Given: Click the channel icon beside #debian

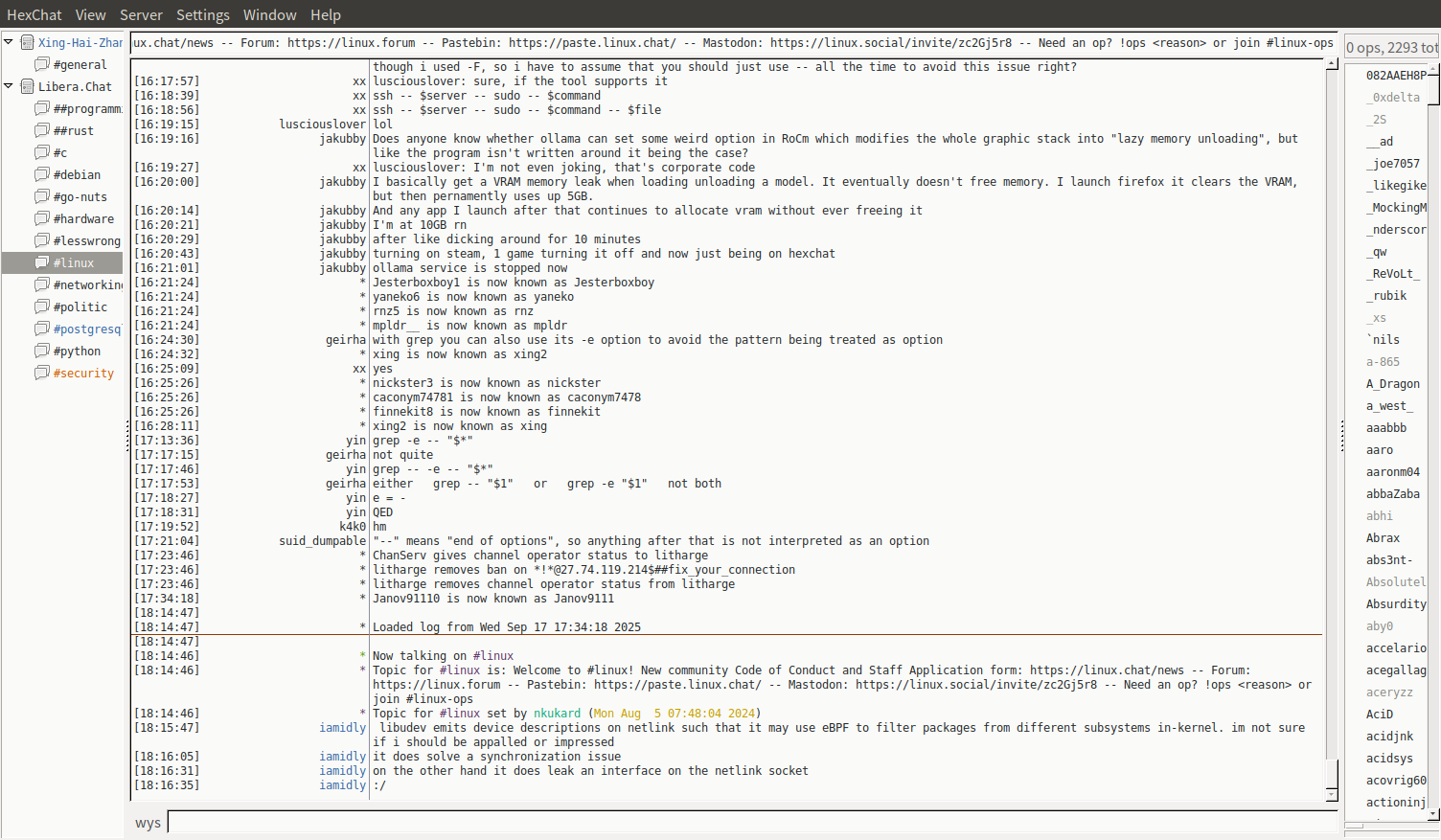Looking at the screenshot, I should tap(42, 174).
